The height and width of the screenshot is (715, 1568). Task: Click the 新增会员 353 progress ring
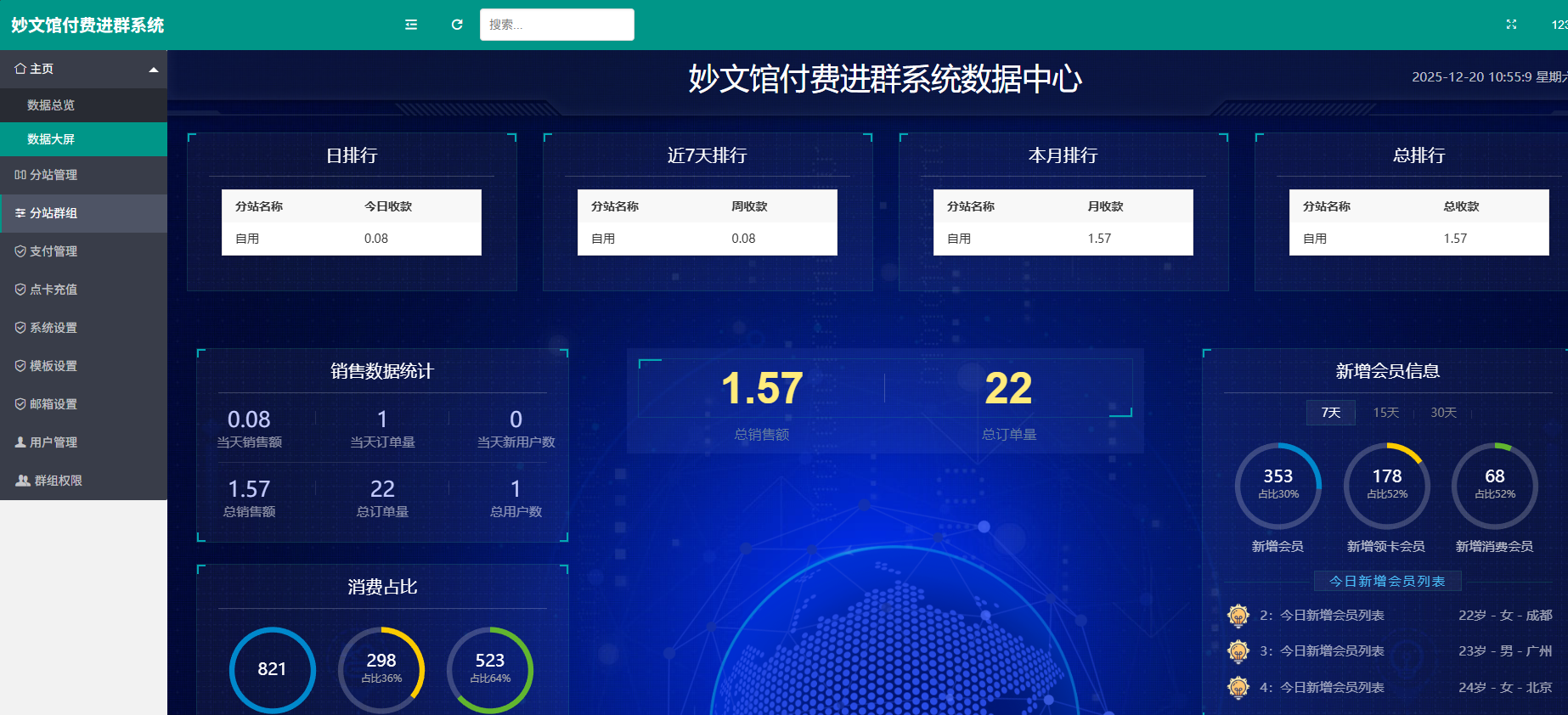tap(1278, 485)
